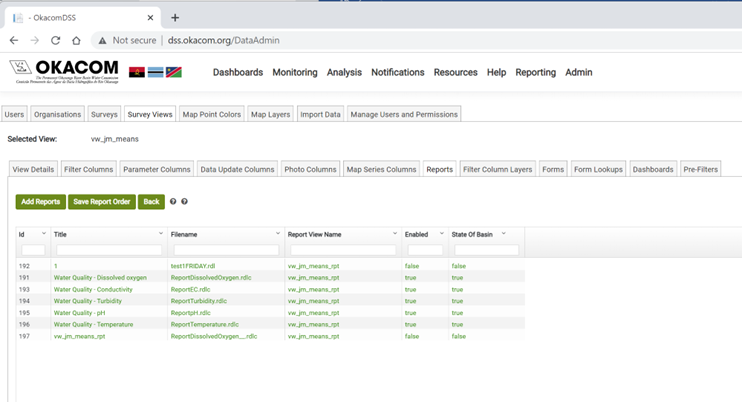
Task: Click the Botswana flag icon
Action: tap(155, 72)
